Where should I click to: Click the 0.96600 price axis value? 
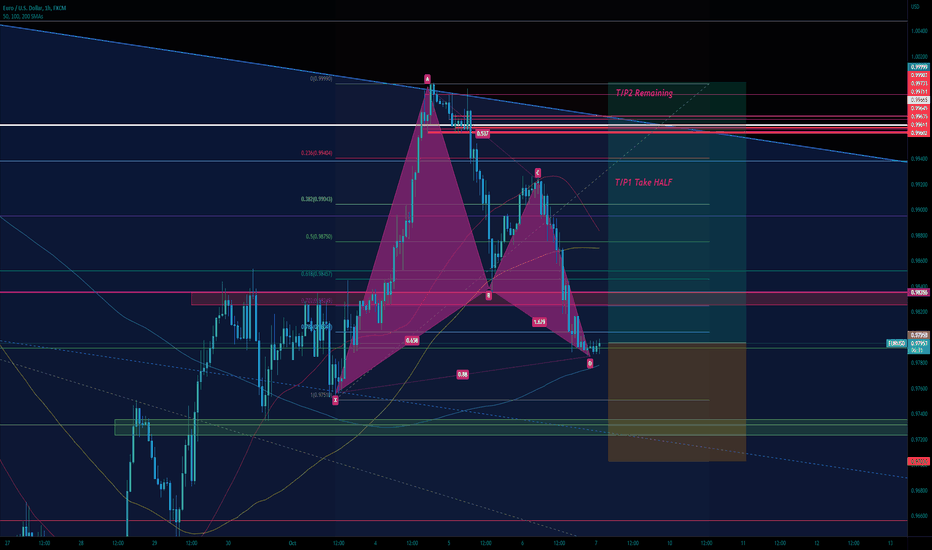[x=919, y=516]
